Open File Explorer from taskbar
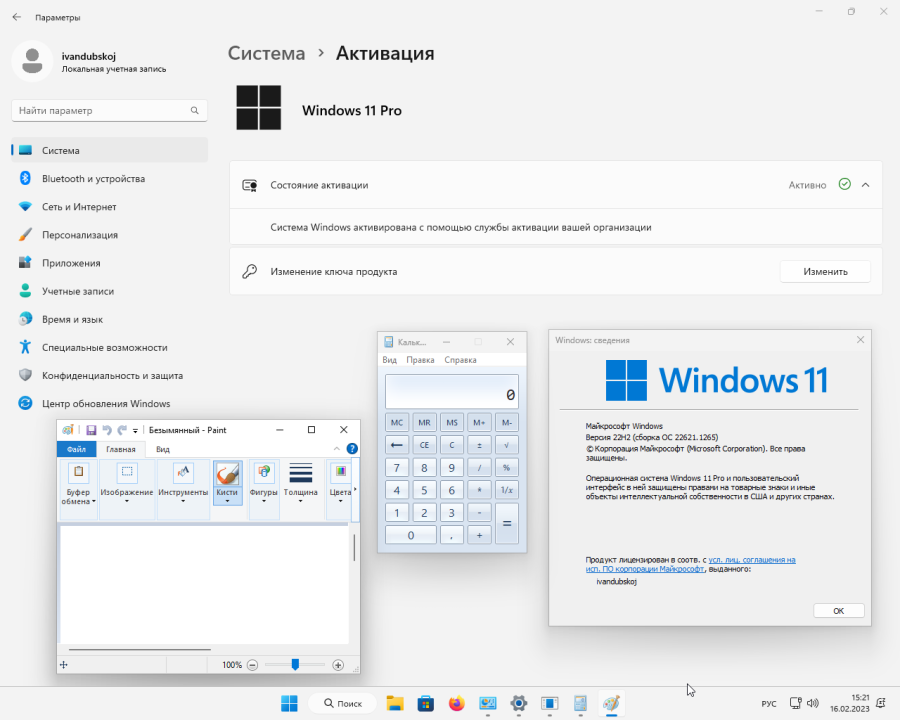Screen dimensions: 900x720 (x=395, y=703)
